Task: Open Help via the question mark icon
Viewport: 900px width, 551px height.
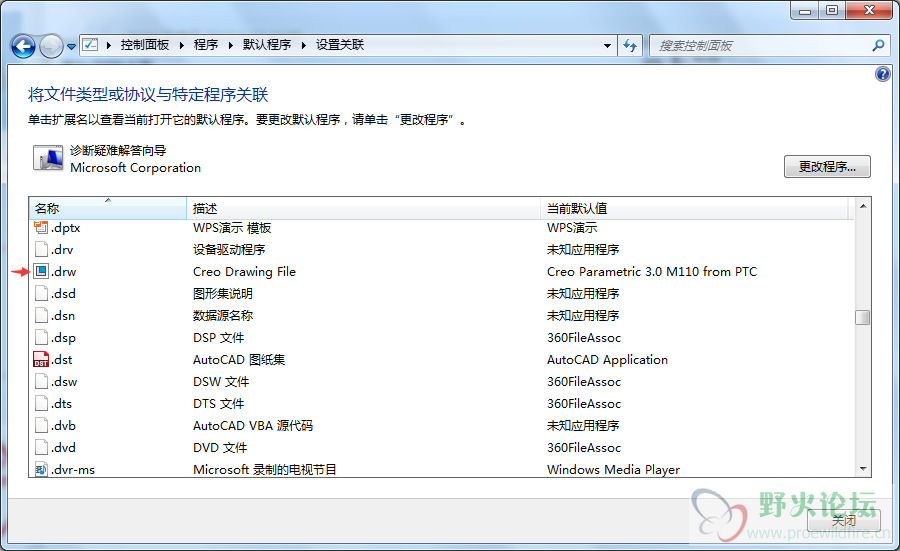Action: (882, 74)
